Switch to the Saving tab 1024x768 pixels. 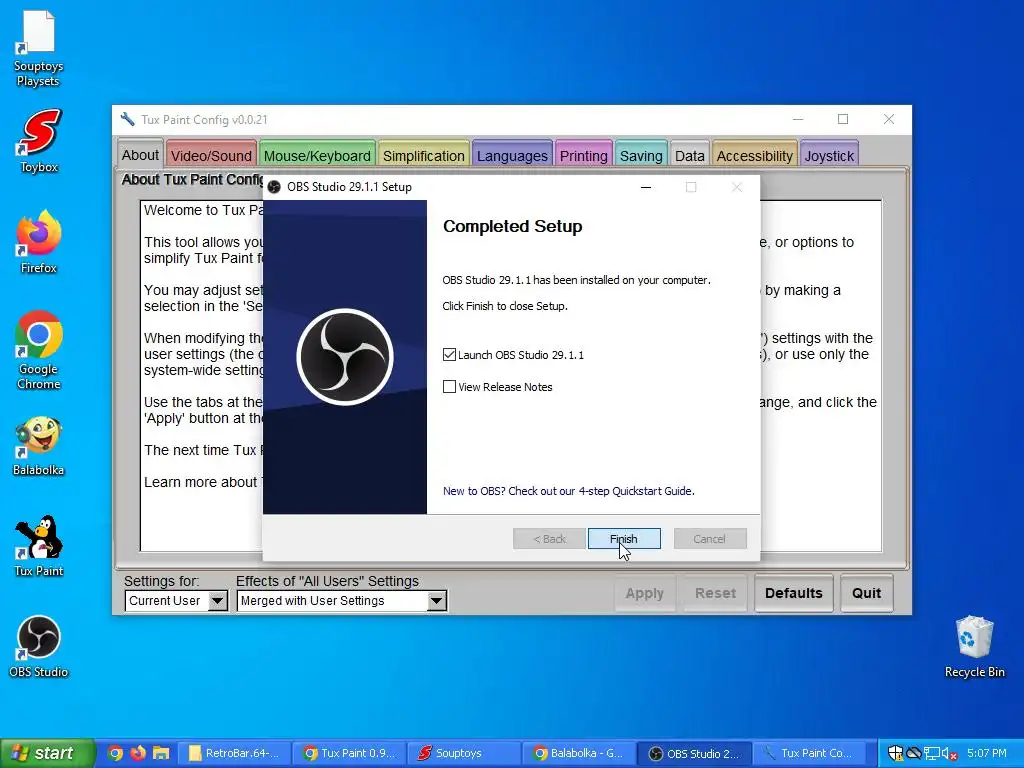pos(641,155)
